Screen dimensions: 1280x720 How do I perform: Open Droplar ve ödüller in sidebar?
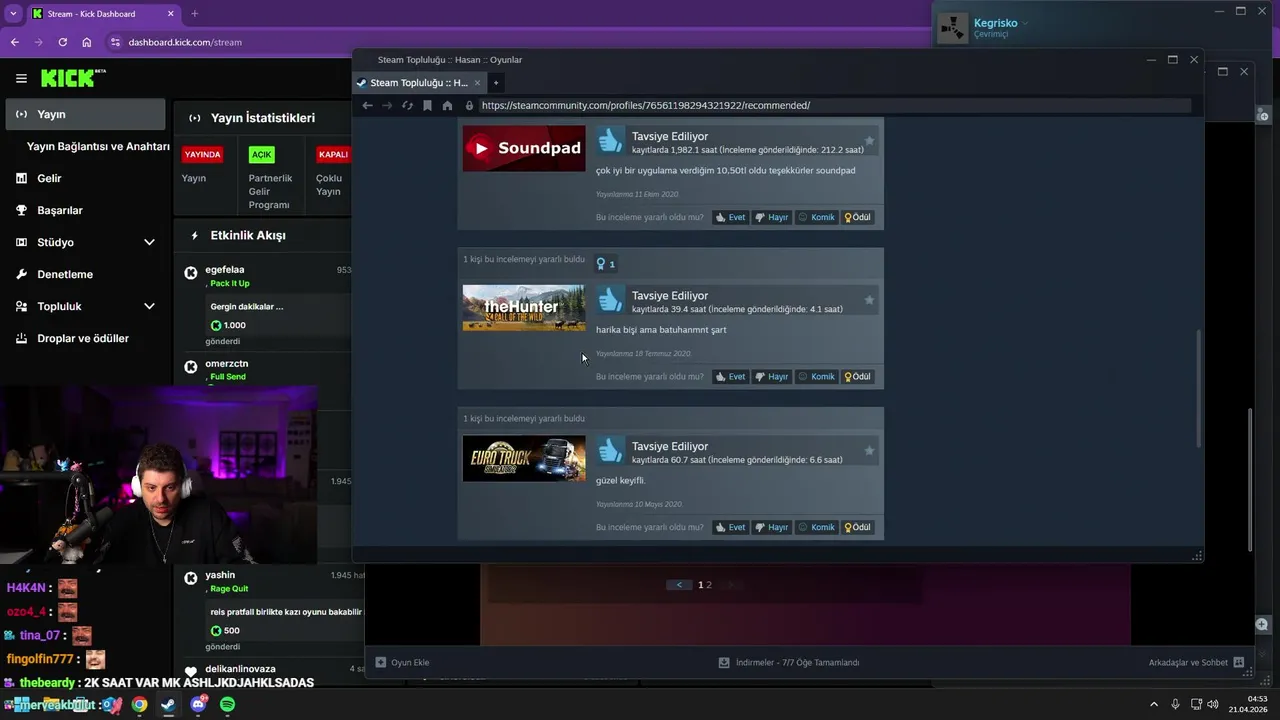85,338
